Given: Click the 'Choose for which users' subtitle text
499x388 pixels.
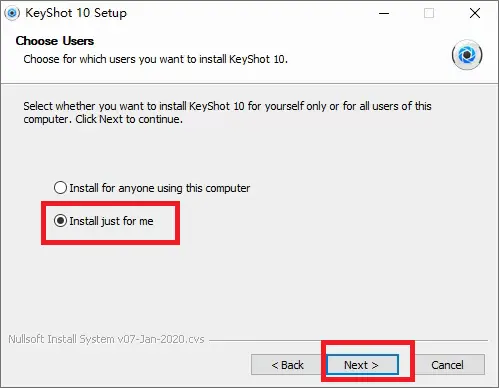Looking at the screenshot, I should tap(155, 59).
